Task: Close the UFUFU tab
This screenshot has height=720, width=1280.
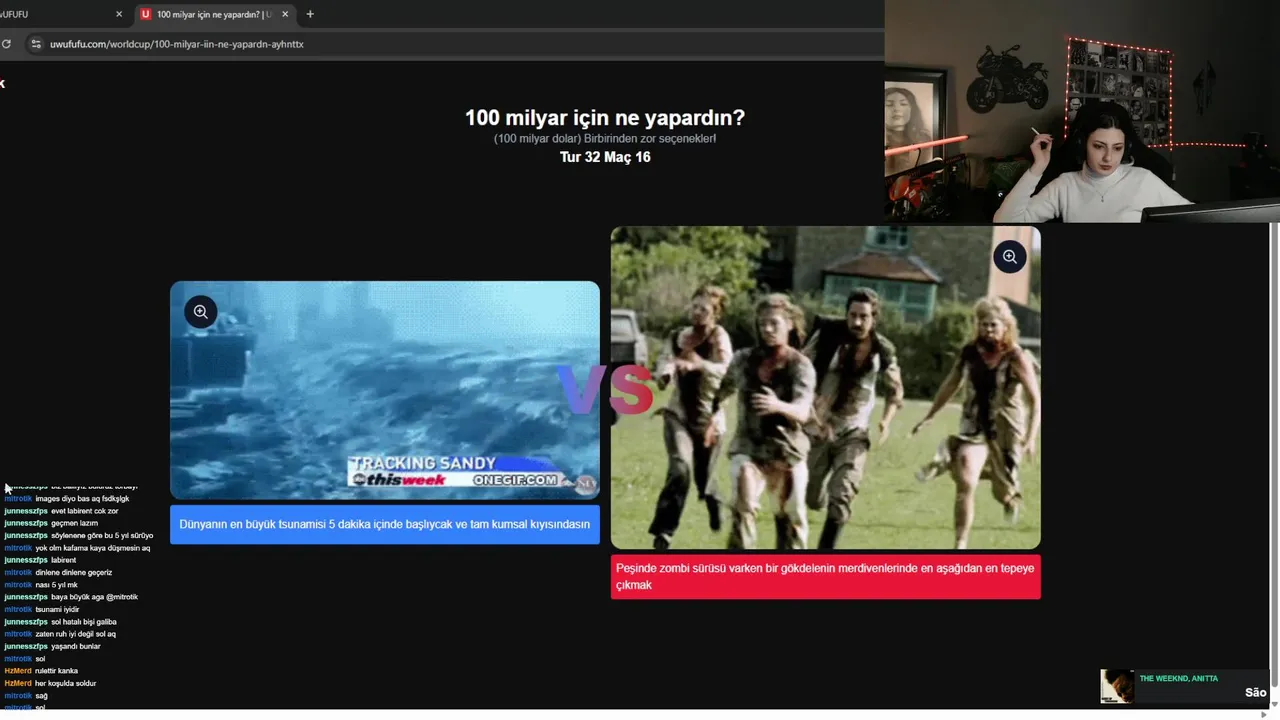Action: pos(119,14)
